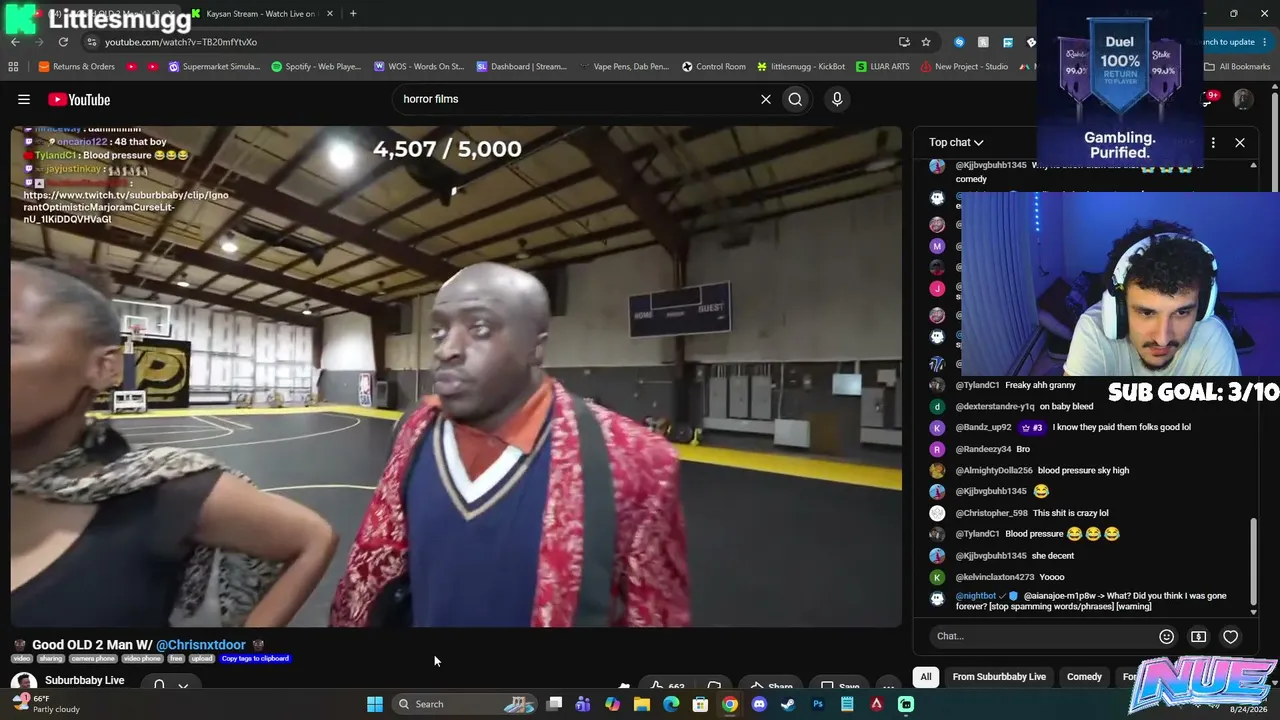Image resolution: width=1280 pixels, height=720 pixels.
Task: Open the @AlmightyDolla256 chat username
Action: tap(994, 470)
